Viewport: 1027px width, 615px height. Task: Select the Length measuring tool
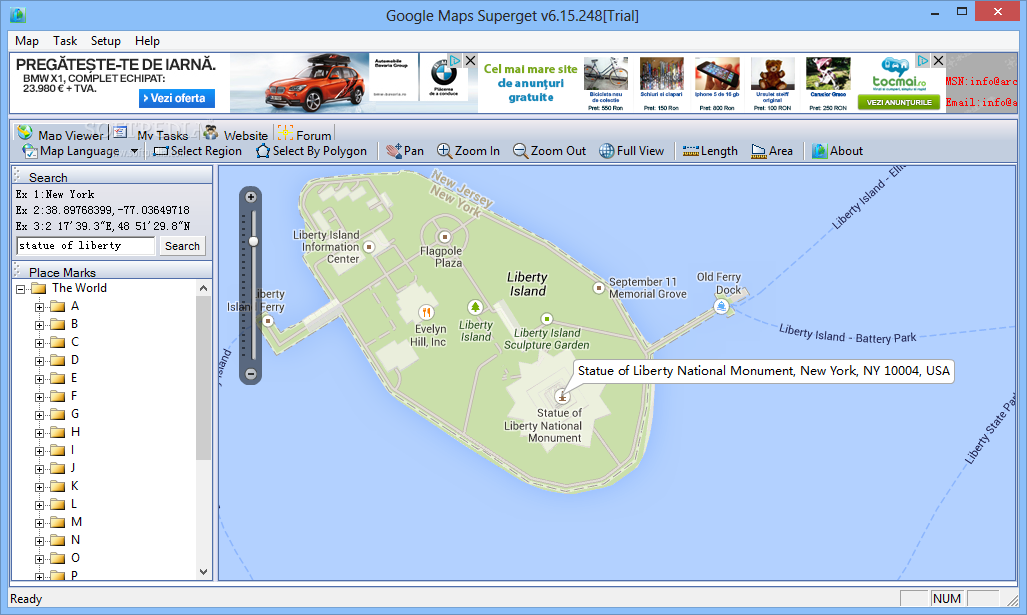710,151
